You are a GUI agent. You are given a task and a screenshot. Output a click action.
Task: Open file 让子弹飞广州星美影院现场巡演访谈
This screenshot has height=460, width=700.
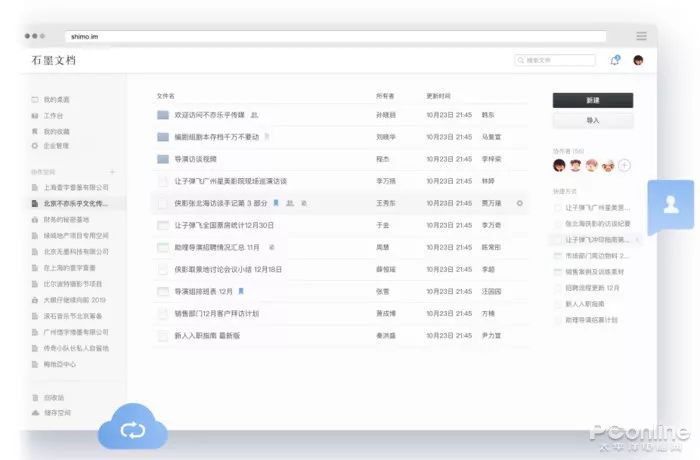(x=231, y=181)
